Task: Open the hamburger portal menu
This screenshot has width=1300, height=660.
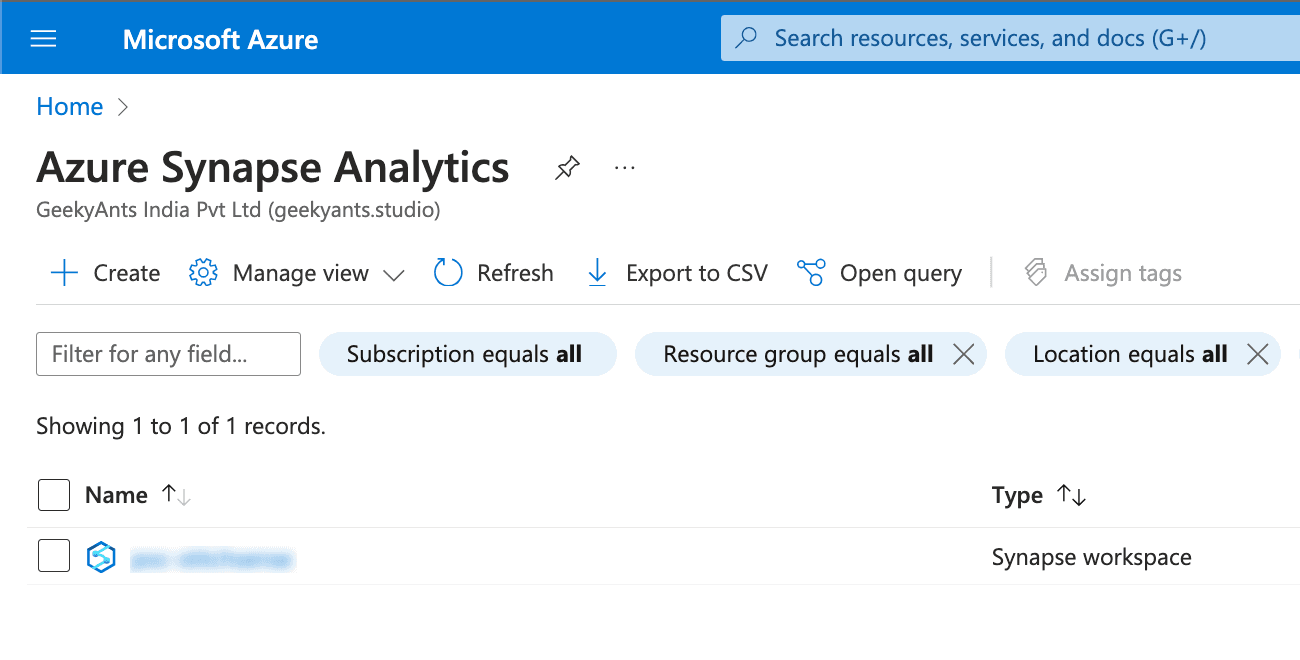Action: point(44,39)
